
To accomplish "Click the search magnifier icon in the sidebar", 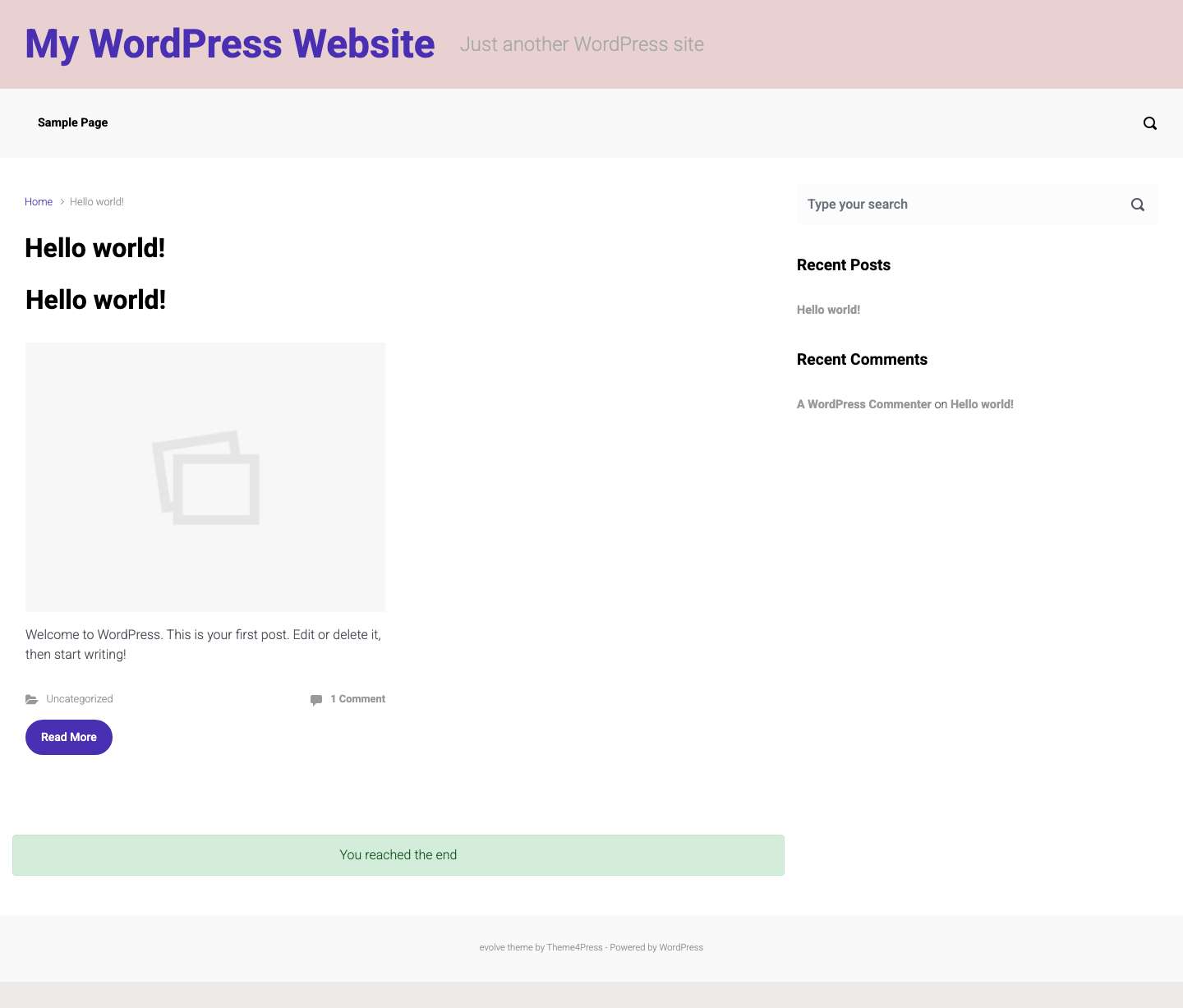I will (x=1137, y=204).
